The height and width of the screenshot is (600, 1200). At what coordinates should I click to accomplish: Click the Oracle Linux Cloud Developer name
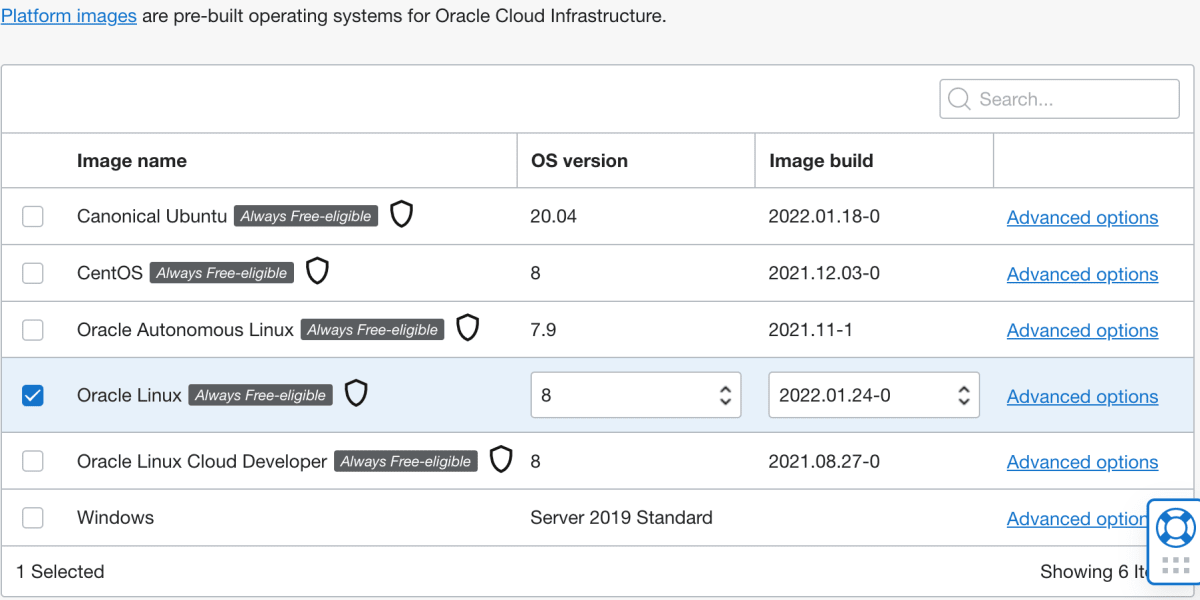point(202,461)
